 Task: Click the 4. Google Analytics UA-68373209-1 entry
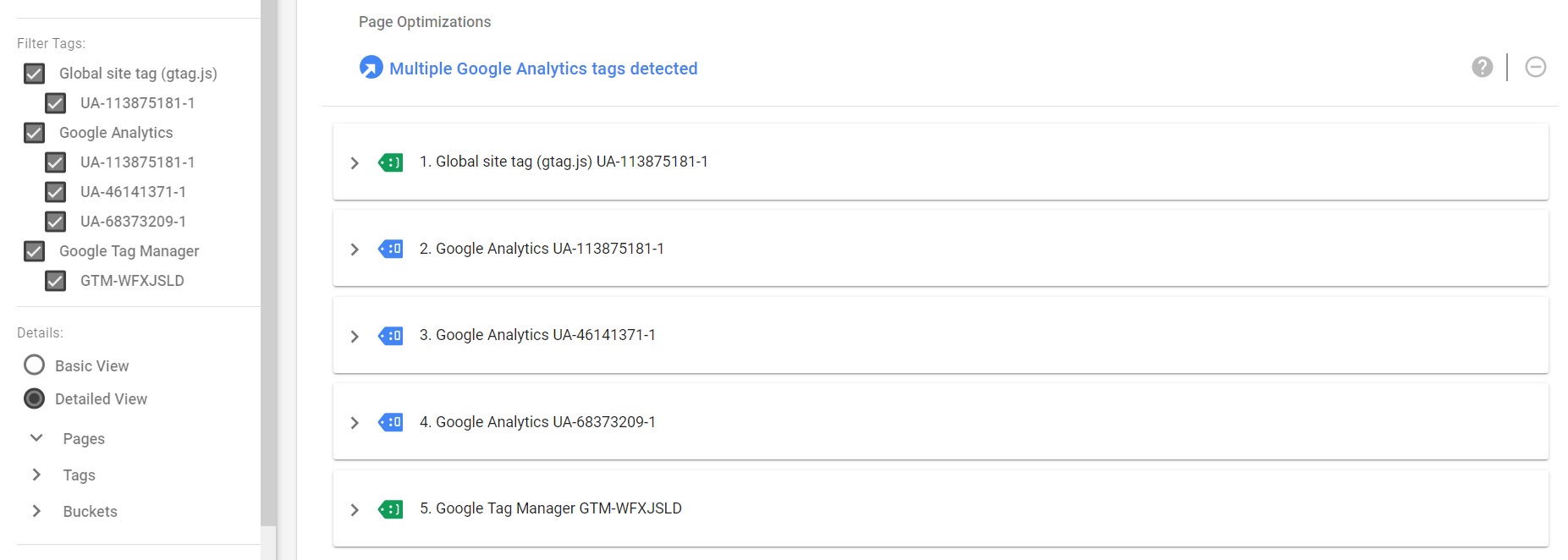(x=537, y=422)
